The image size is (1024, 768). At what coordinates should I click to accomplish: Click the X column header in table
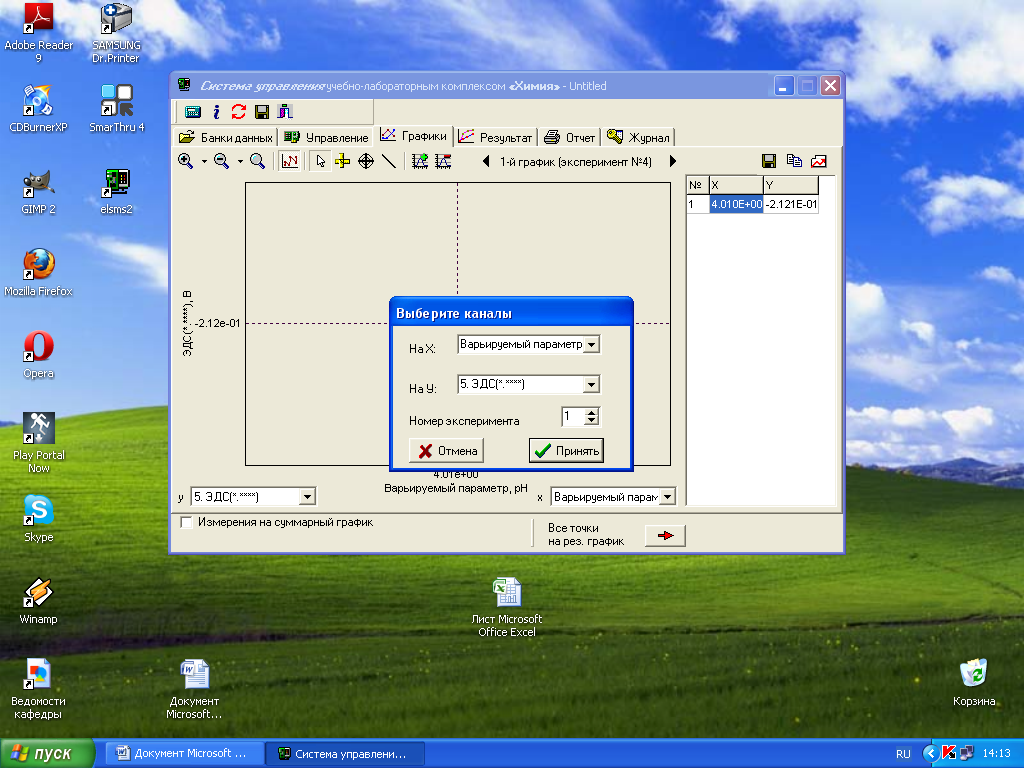point(737,185)
